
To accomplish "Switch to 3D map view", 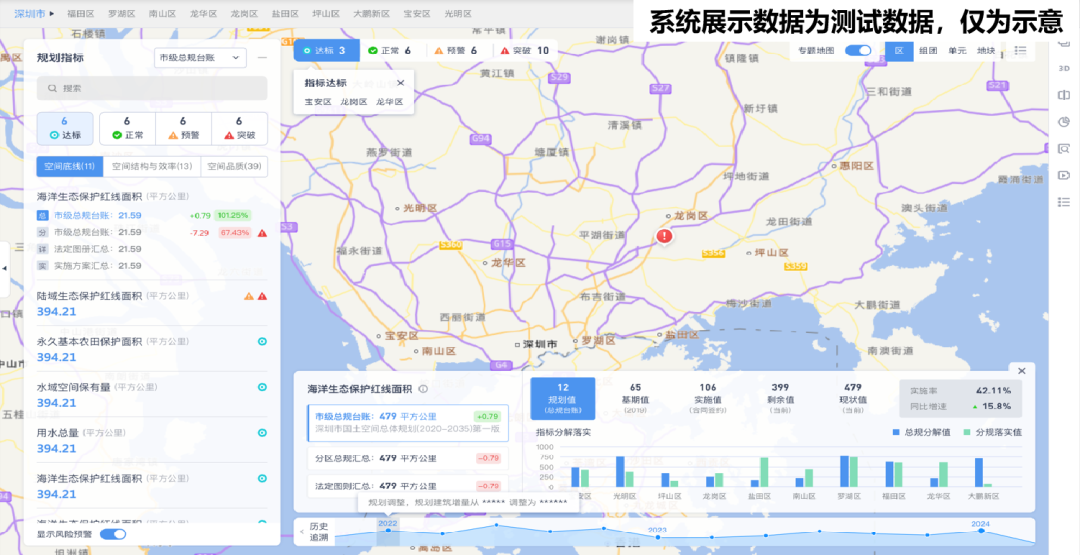I will tap(1064, 68).
